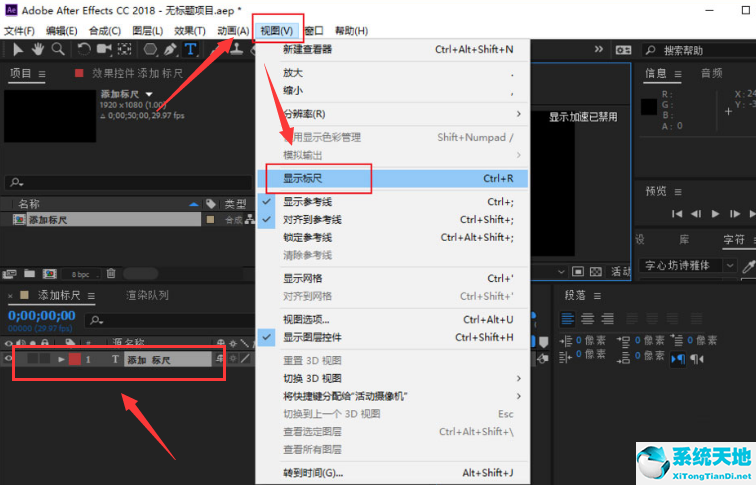Click the interpret footage icon in Project panel

[10, 274]
